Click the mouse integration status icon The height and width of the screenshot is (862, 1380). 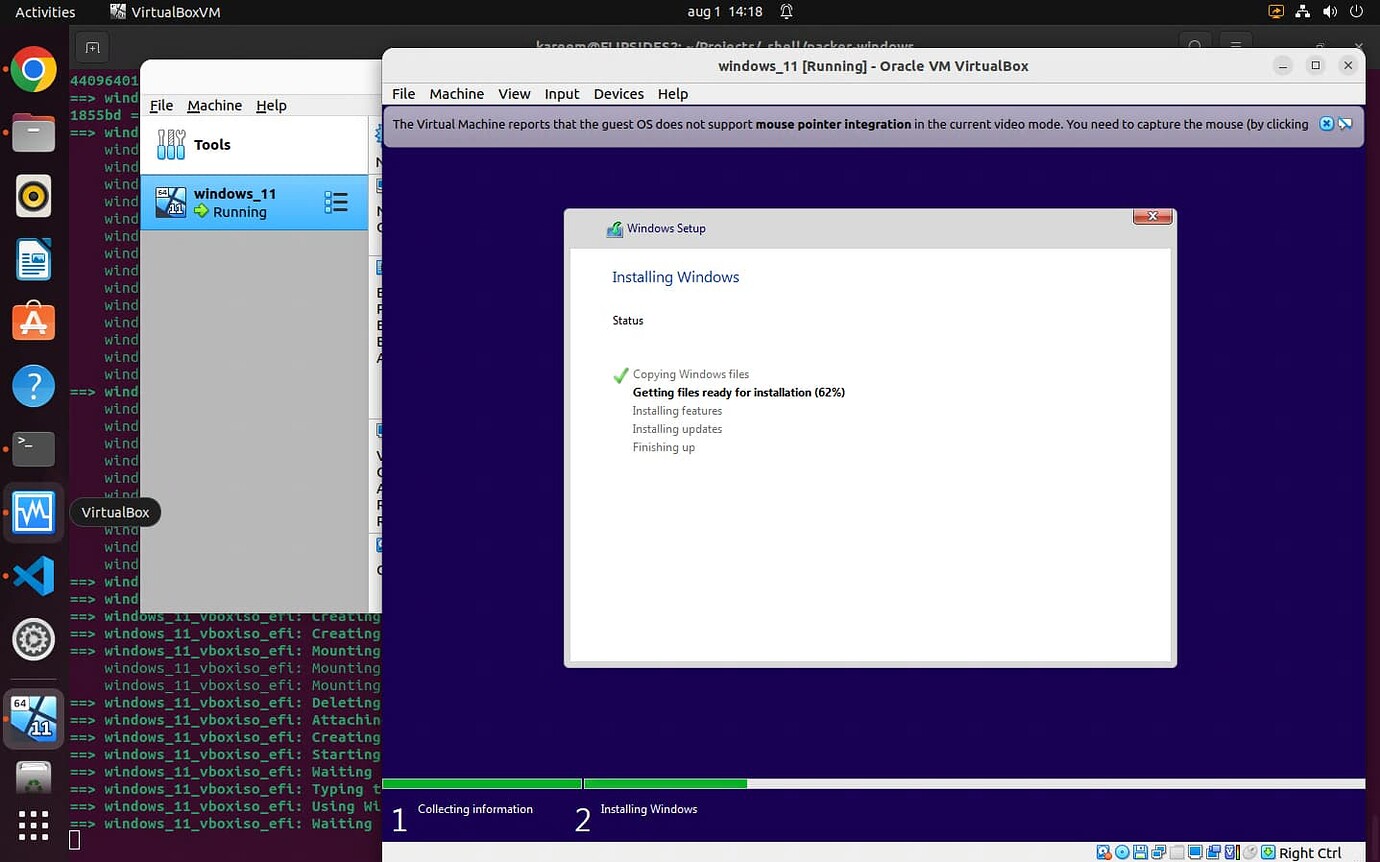click(x=1251, y=852)
